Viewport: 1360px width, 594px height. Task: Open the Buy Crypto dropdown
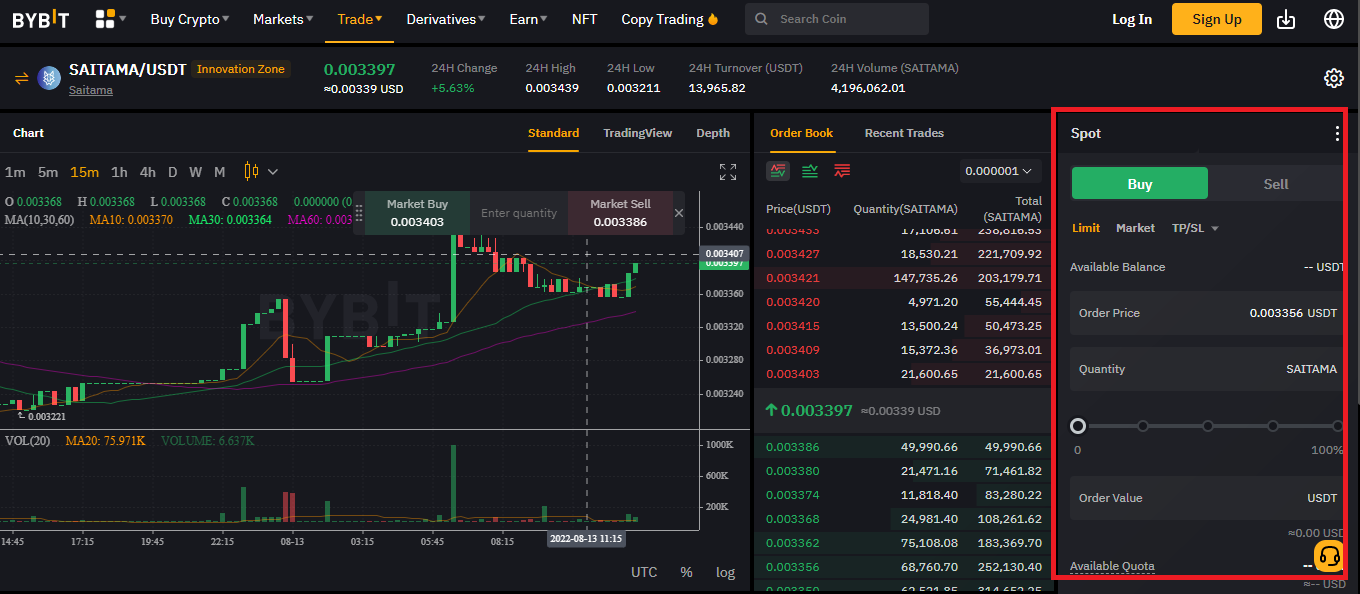click(x=189, y=19)
